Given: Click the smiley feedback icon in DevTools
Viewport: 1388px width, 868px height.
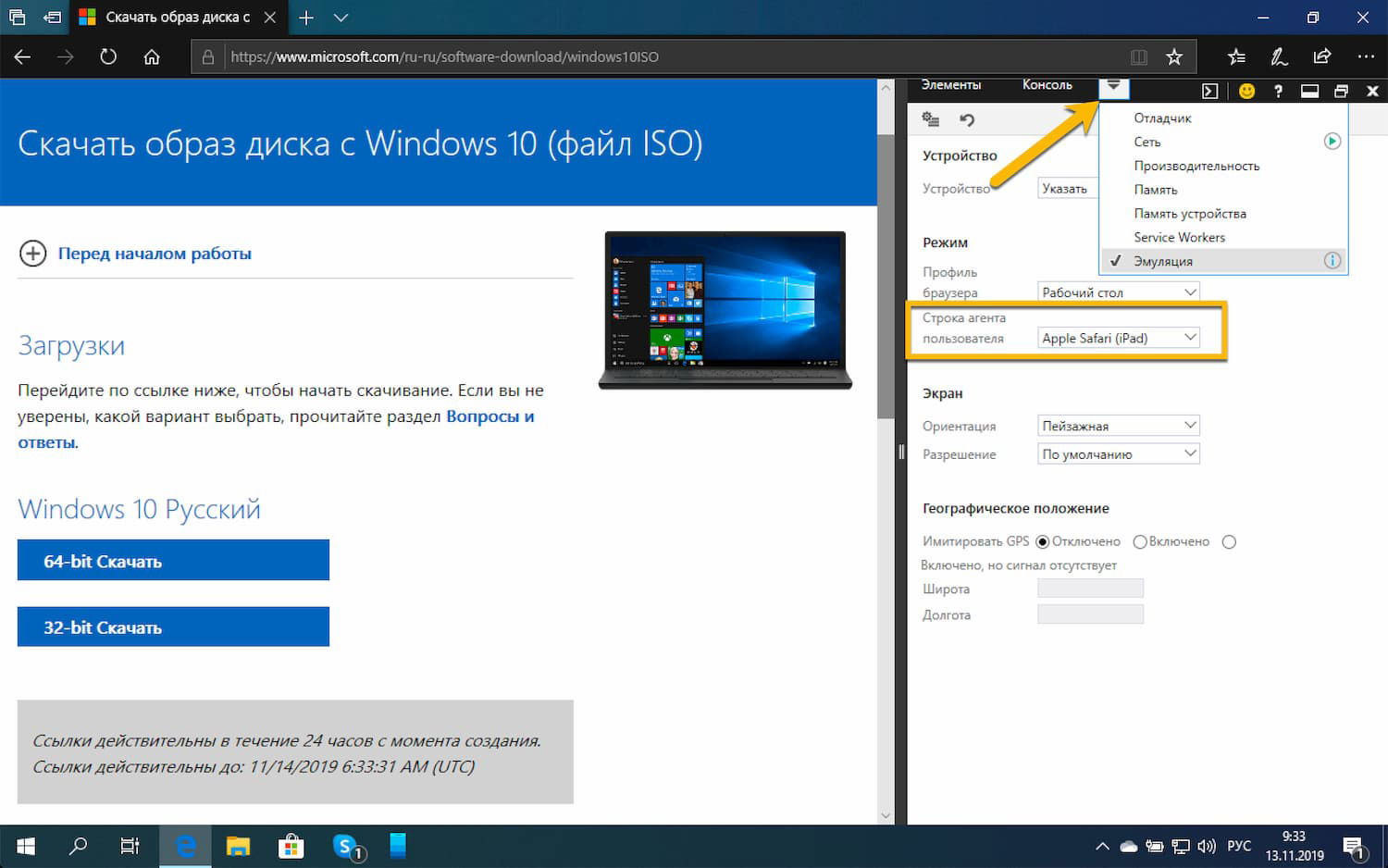Looking at the screenshot, I should pyautogui.click(x=1245, y=91).
